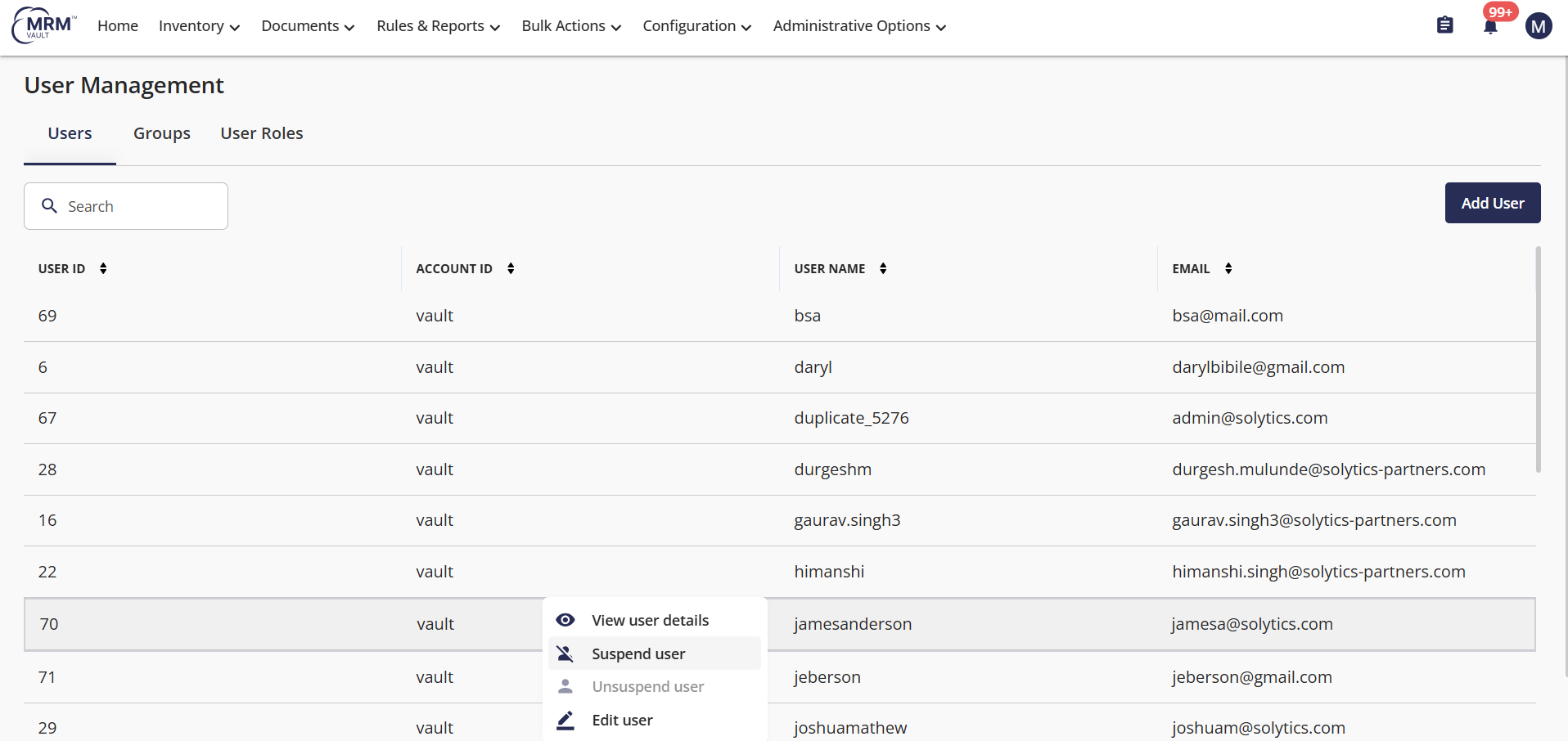Screen dimensions: 1568x741
Task: Sort by Email column
Action: [x=1228, y=268]
